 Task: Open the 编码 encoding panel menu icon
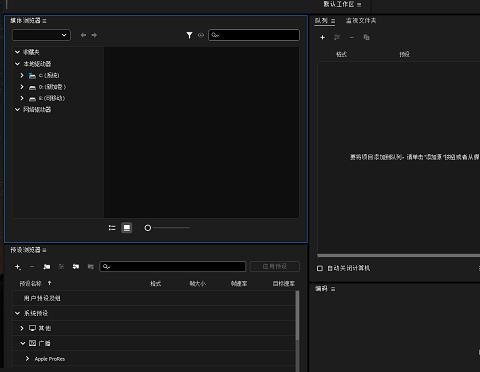(x=333, y=289)
